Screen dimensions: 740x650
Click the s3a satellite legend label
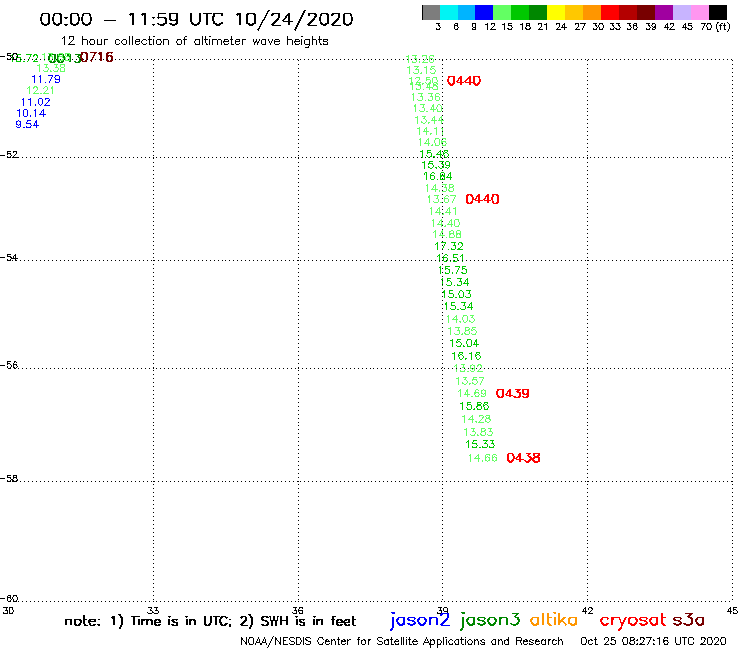tap(688, 620)
